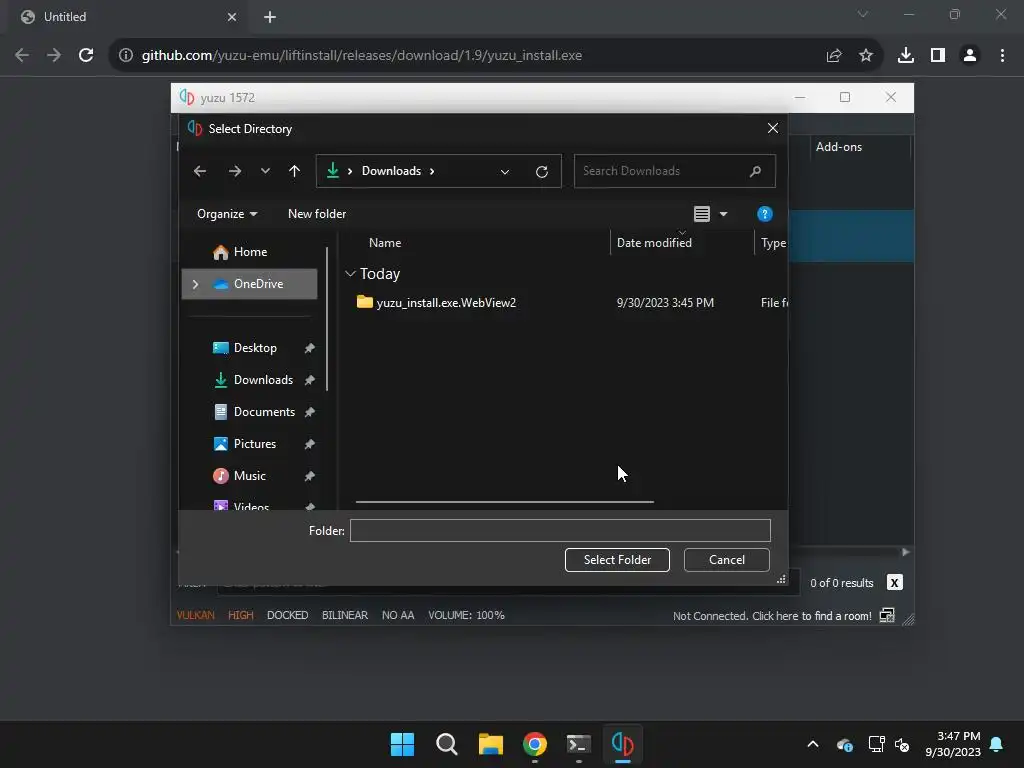The image size is (1024, 768).
Task: Expand the OneDrive tree node
Action: (195, 284)
